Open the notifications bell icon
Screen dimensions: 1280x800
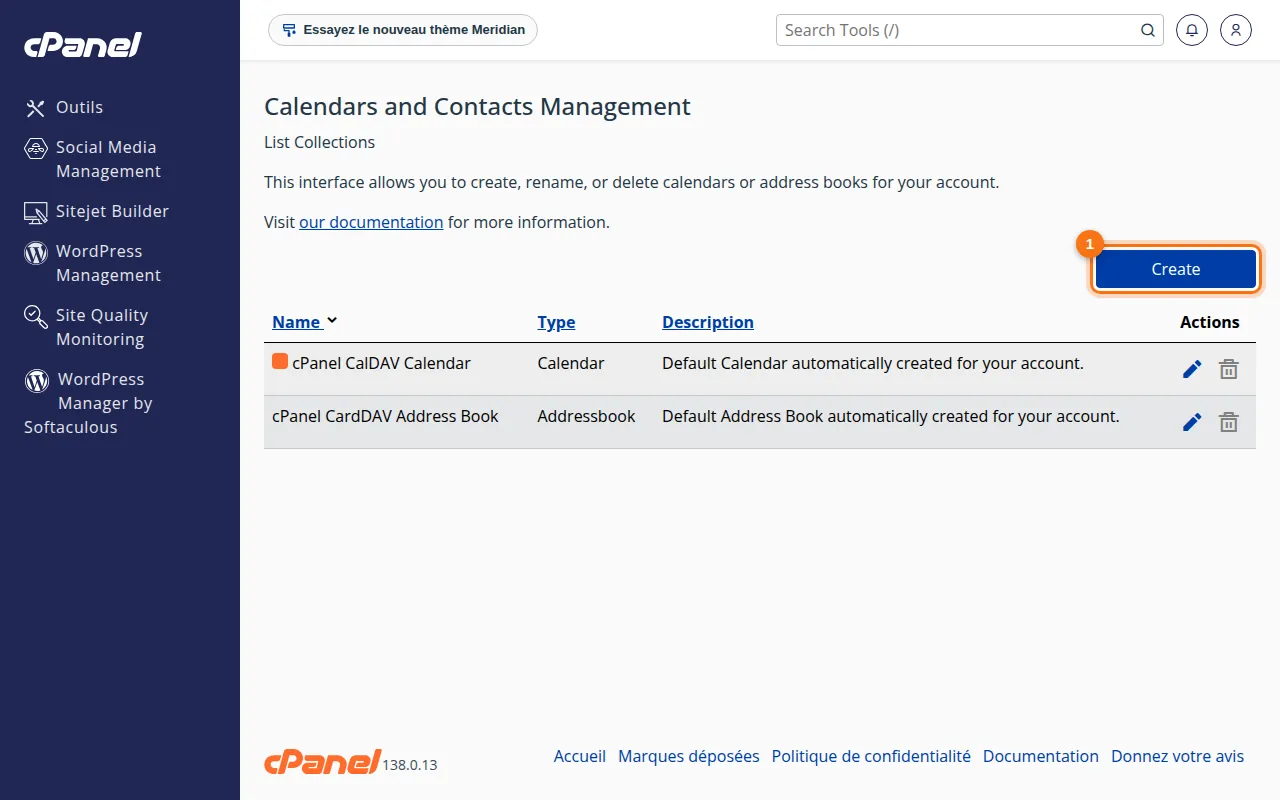pos(1191,30)
